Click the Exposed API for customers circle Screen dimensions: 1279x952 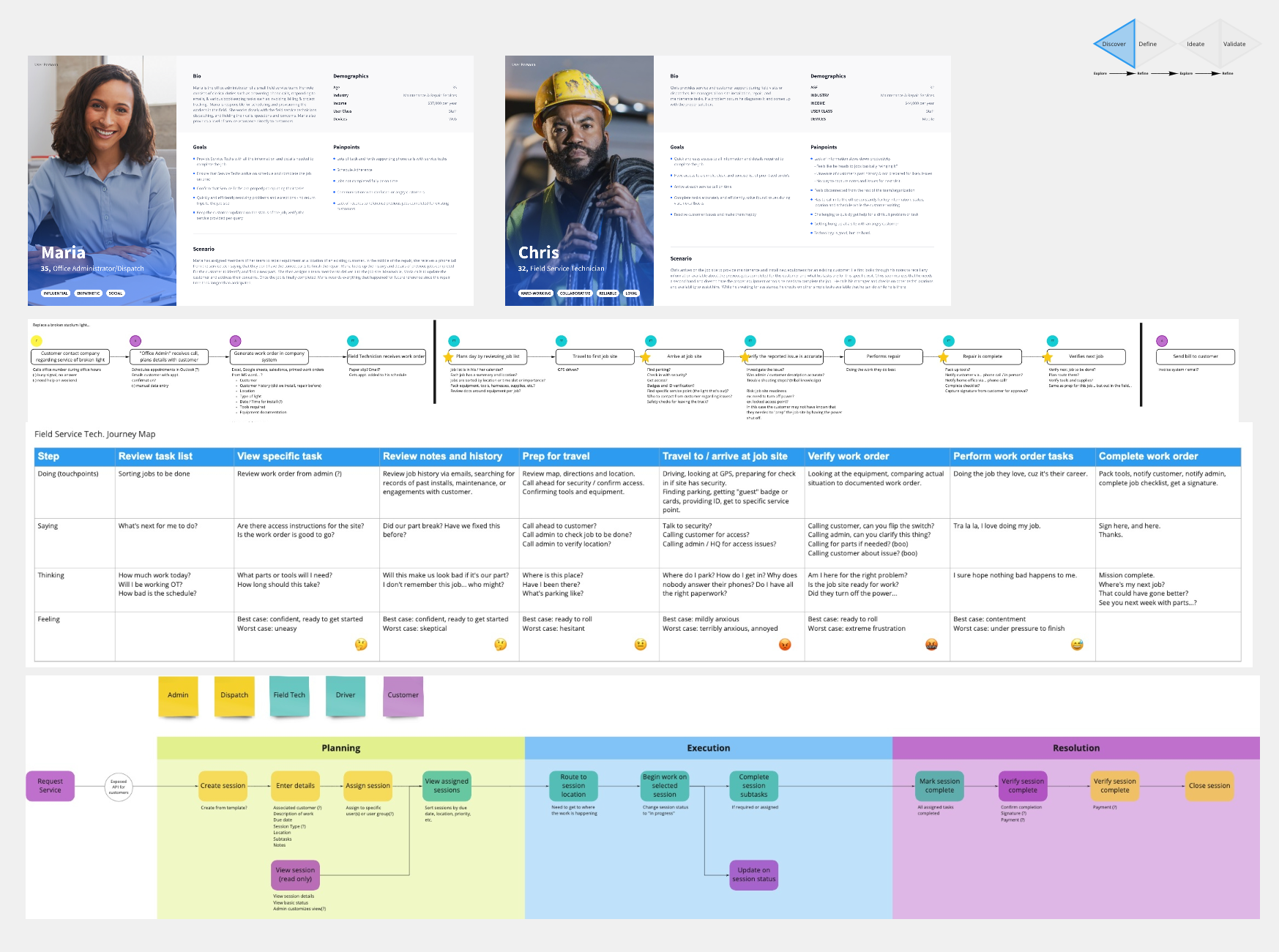(119, 786)
